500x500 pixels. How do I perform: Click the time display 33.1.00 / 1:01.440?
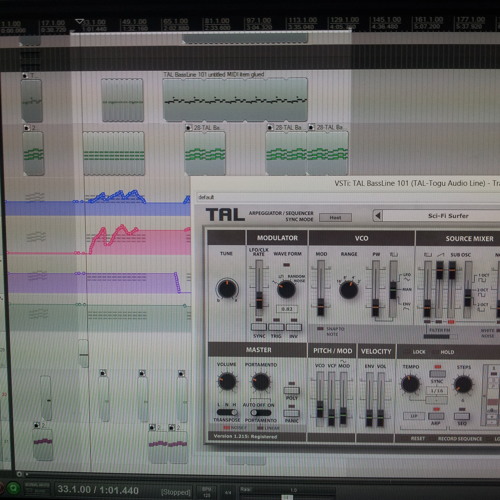pos(98,490)
